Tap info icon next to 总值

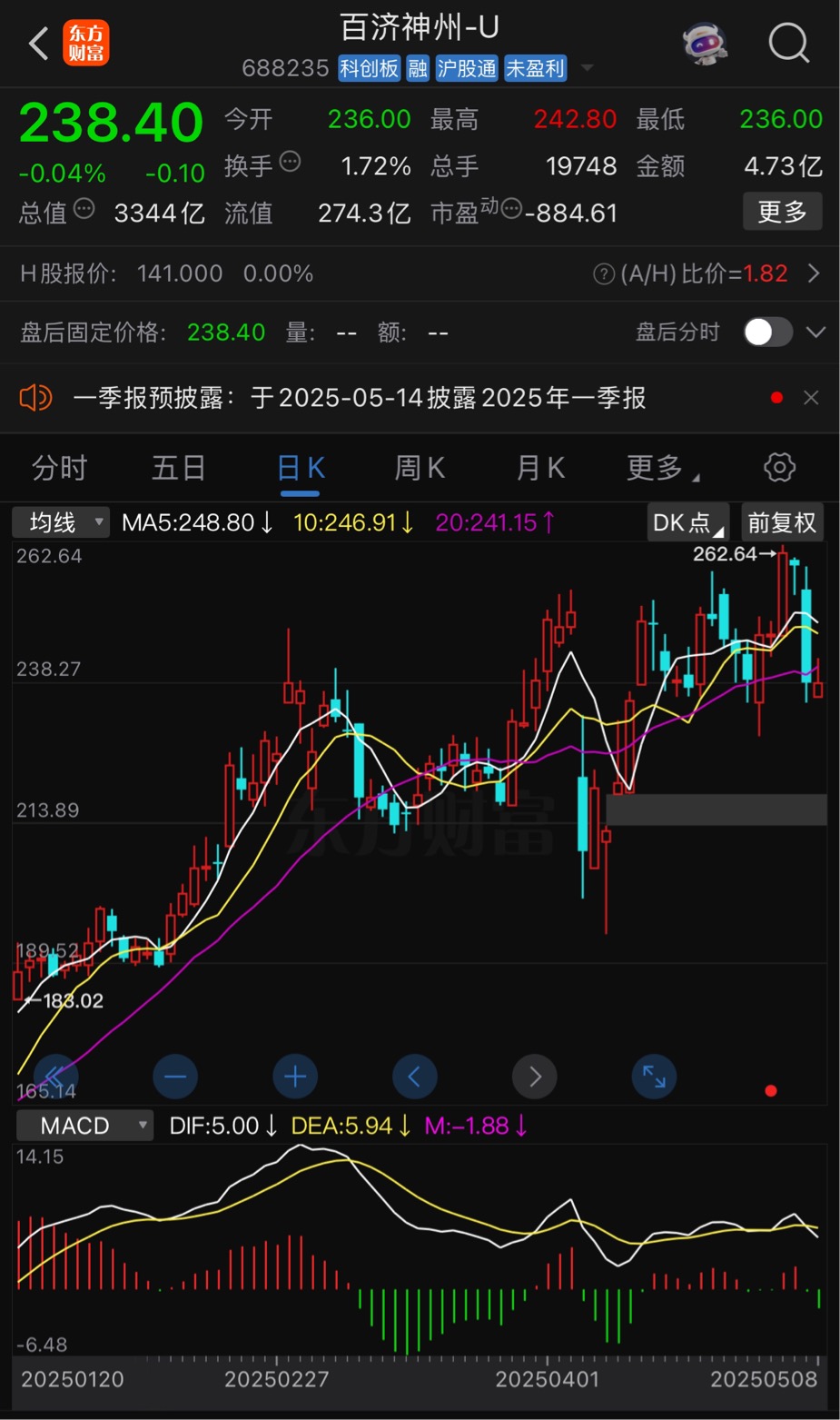84,210
